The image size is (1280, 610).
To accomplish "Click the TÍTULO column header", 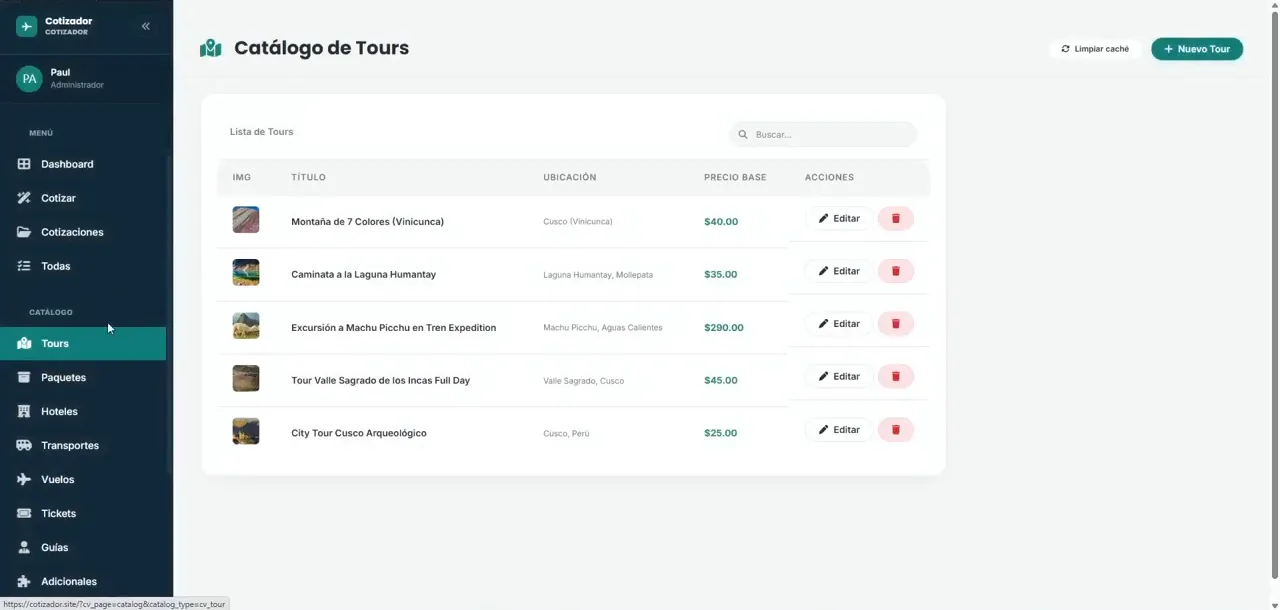I will click(308, 178).
